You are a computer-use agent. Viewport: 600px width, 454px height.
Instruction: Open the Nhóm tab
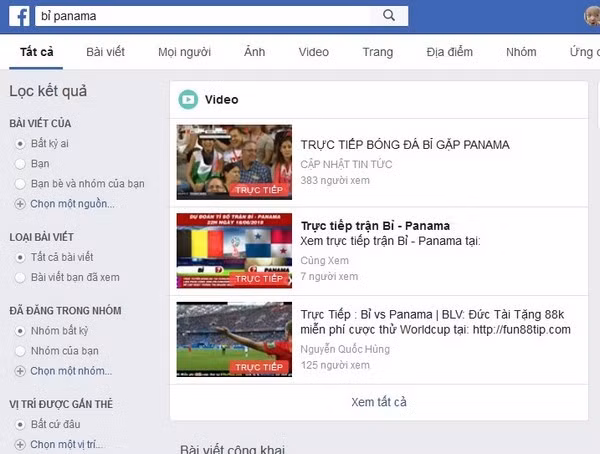(x=521, y=52)
